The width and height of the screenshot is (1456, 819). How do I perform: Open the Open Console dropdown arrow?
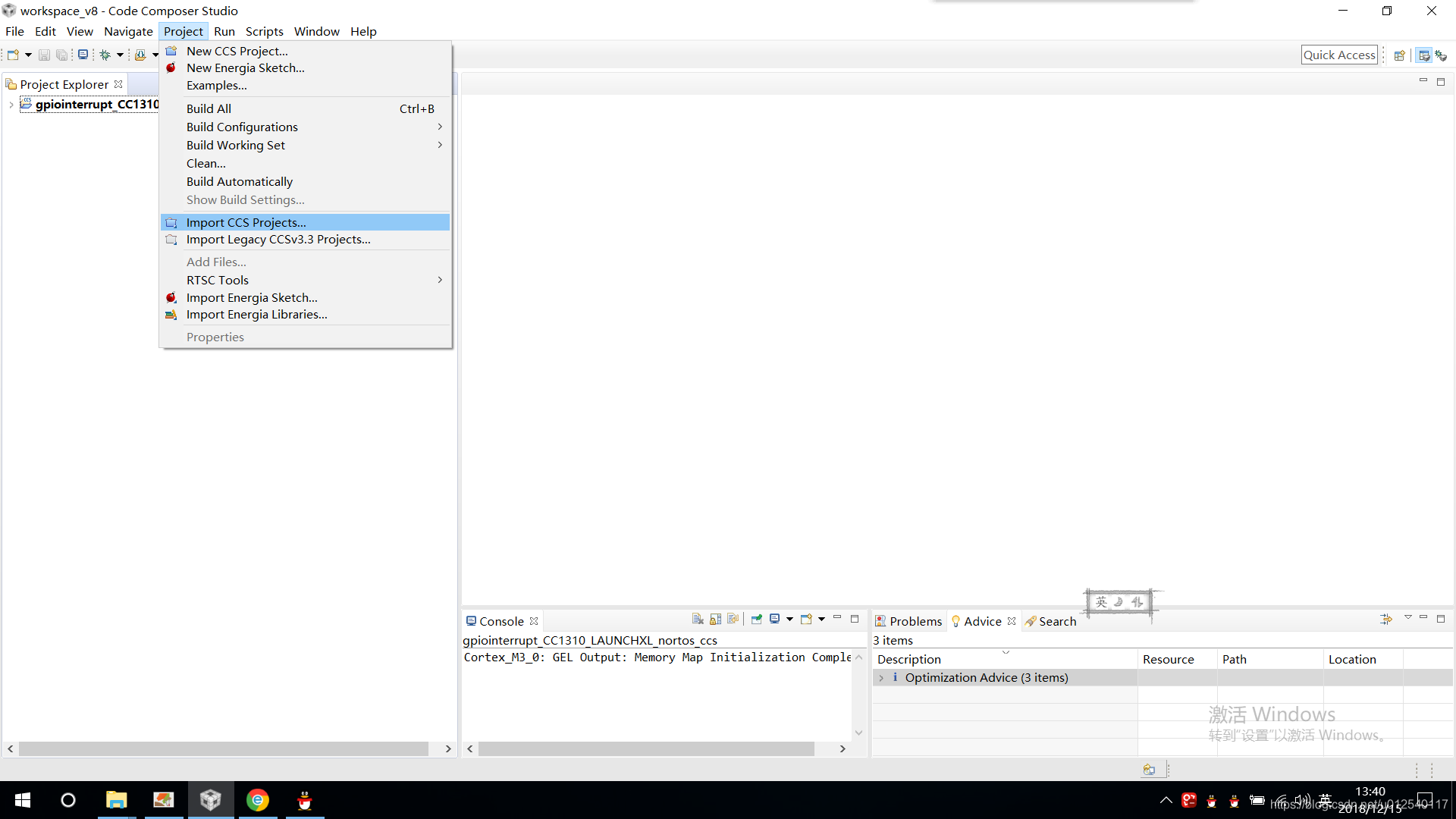point(821,619)
